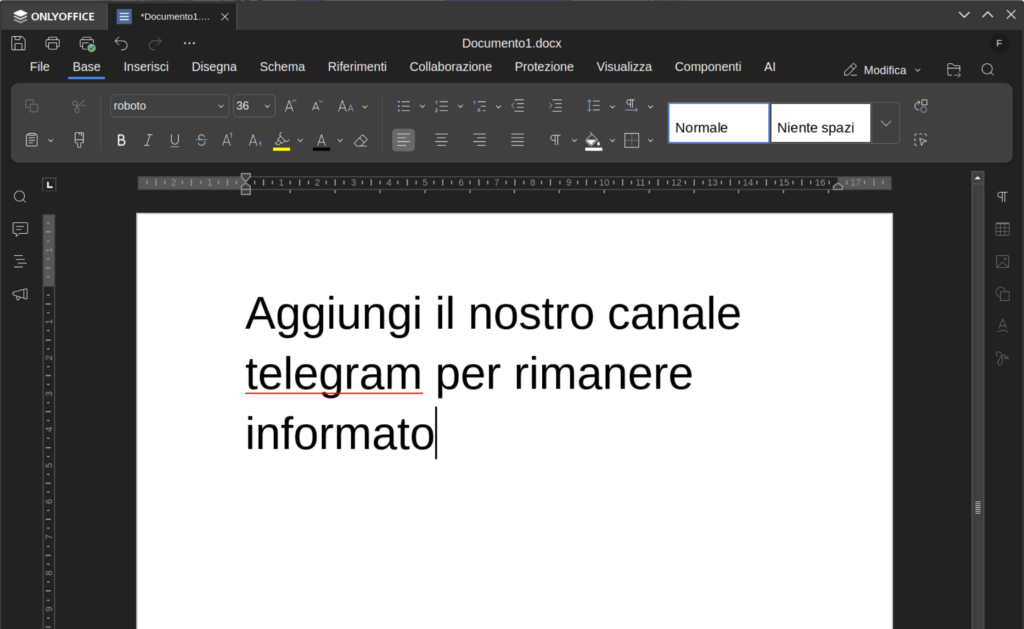Open feedback megaphone icon in left sidebar
1024x629 pixels.
(x=20, y=294)
